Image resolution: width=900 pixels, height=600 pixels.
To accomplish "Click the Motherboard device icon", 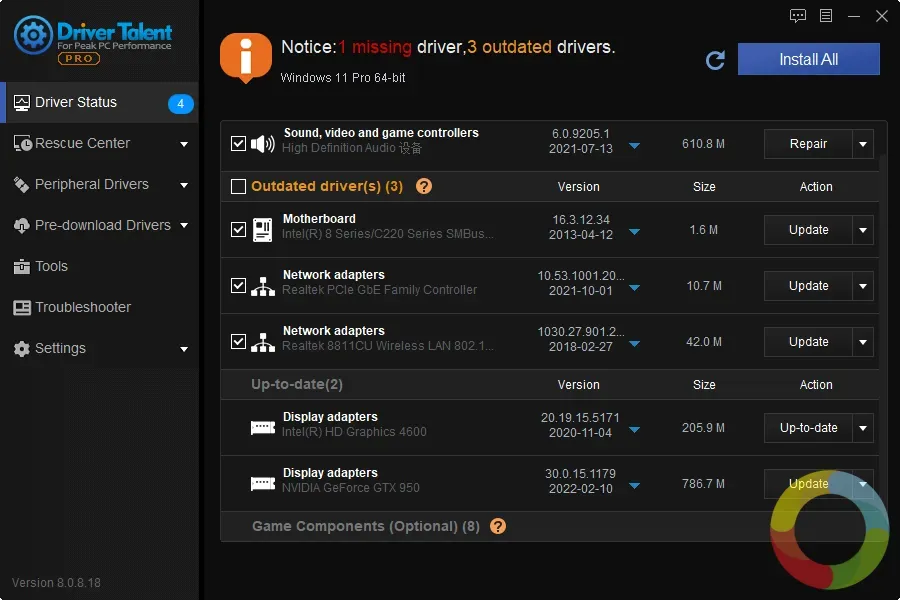I will click(x=263, y=230).
